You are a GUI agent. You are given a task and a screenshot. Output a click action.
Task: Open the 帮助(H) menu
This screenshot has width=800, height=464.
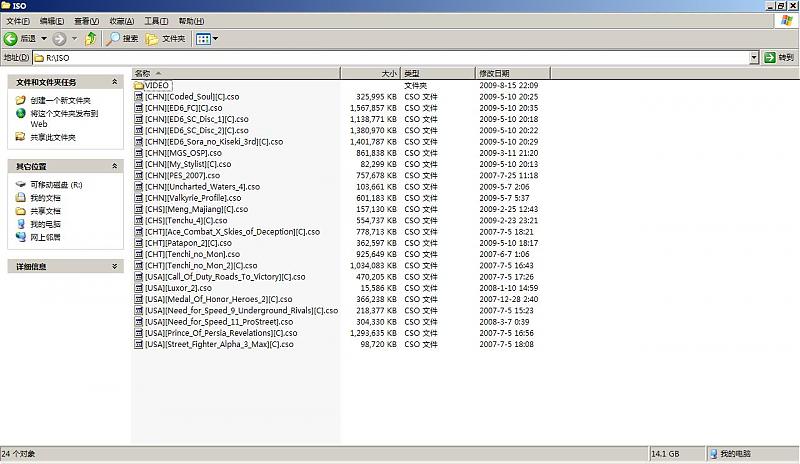[191, 21]
